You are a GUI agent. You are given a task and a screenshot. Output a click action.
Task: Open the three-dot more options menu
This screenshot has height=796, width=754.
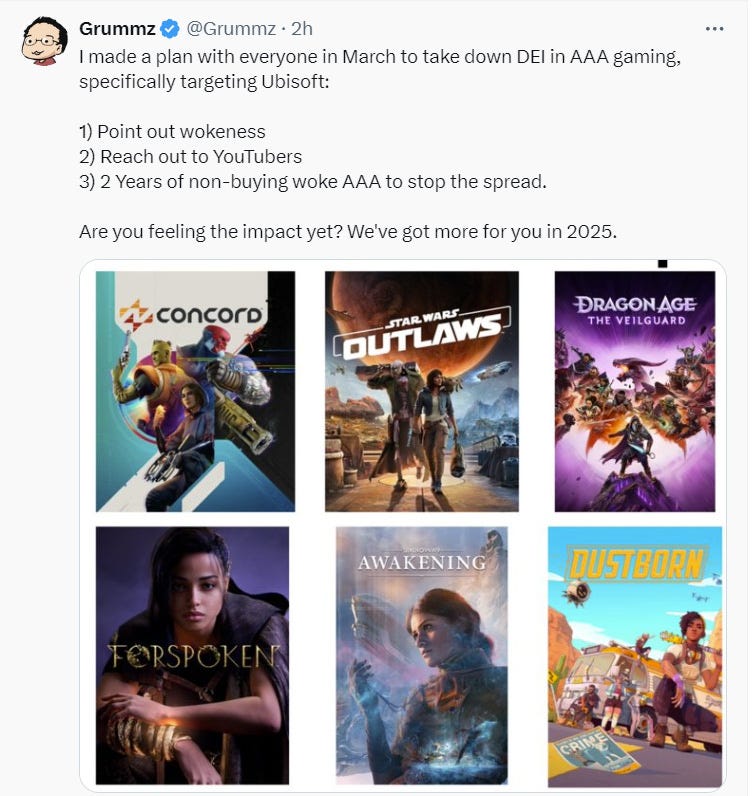tap(714, 29)
